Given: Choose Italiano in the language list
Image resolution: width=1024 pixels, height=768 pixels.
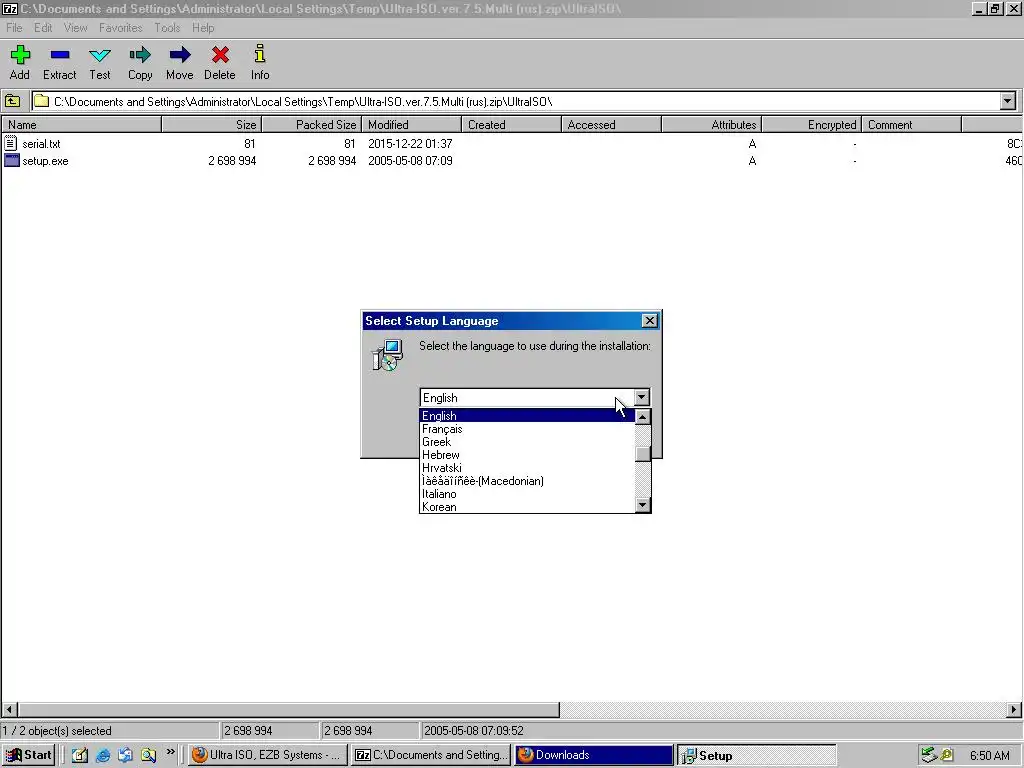Looking at the screenshot, I should point(526,494).
